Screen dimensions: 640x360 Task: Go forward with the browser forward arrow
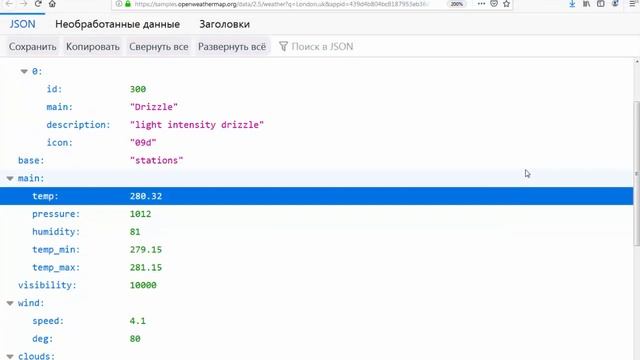coord(23,4)
